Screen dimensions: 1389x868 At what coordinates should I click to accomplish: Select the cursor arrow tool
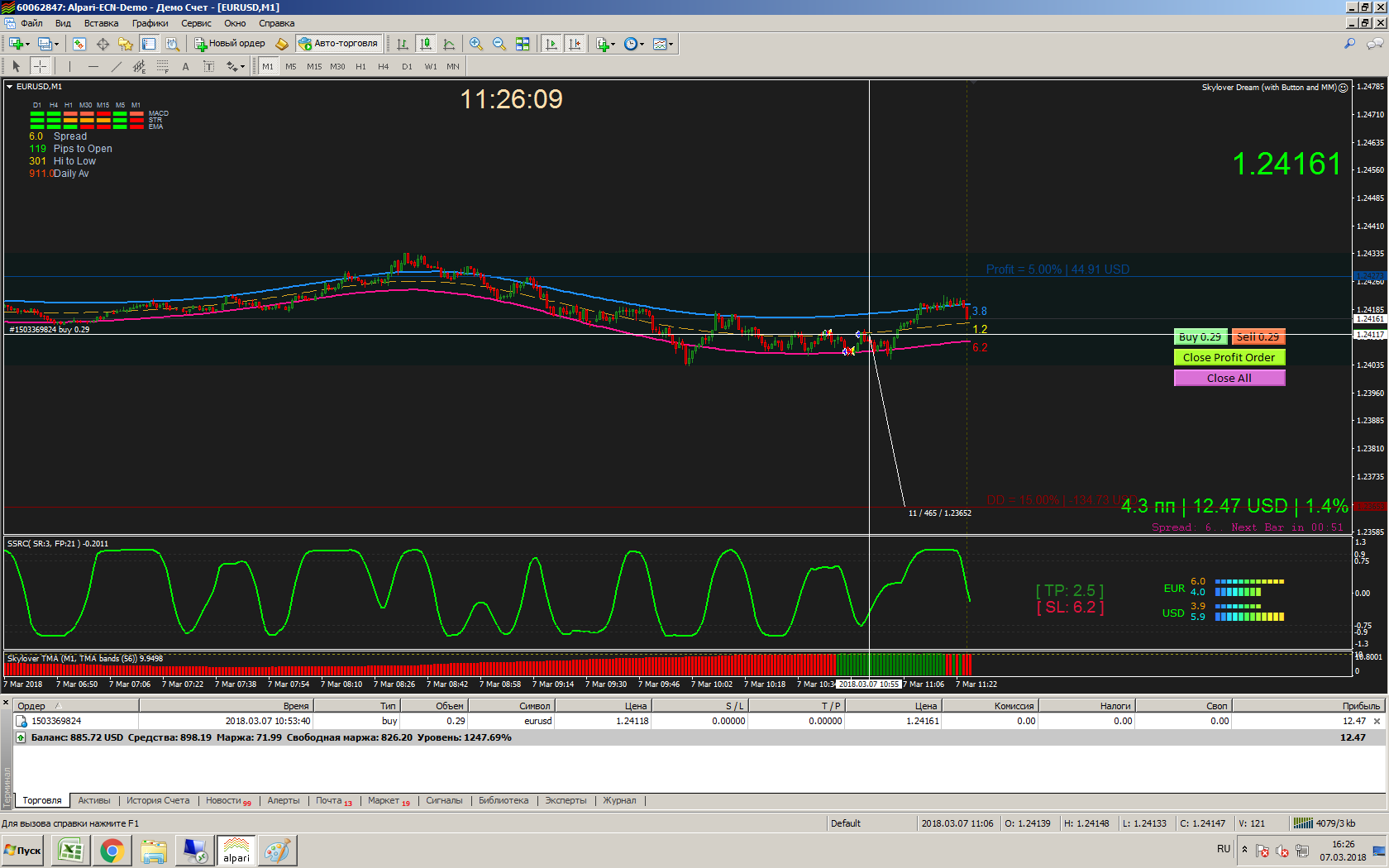point(17,66)
